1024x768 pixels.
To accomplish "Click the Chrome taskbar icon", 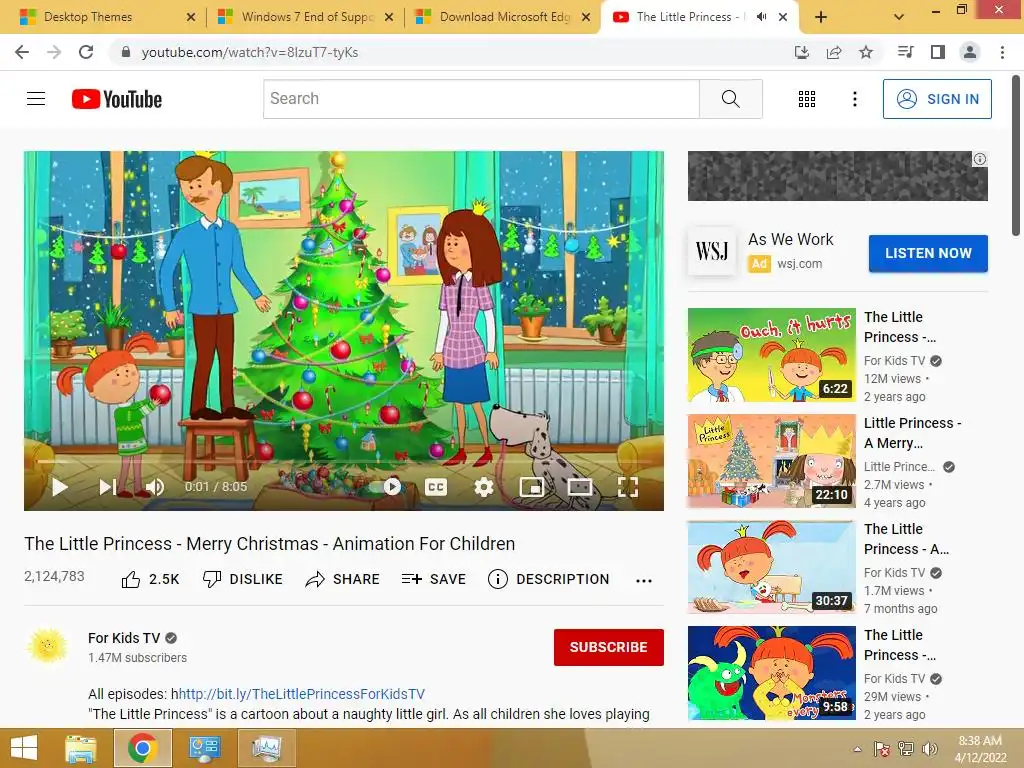I will click(143, 748).
